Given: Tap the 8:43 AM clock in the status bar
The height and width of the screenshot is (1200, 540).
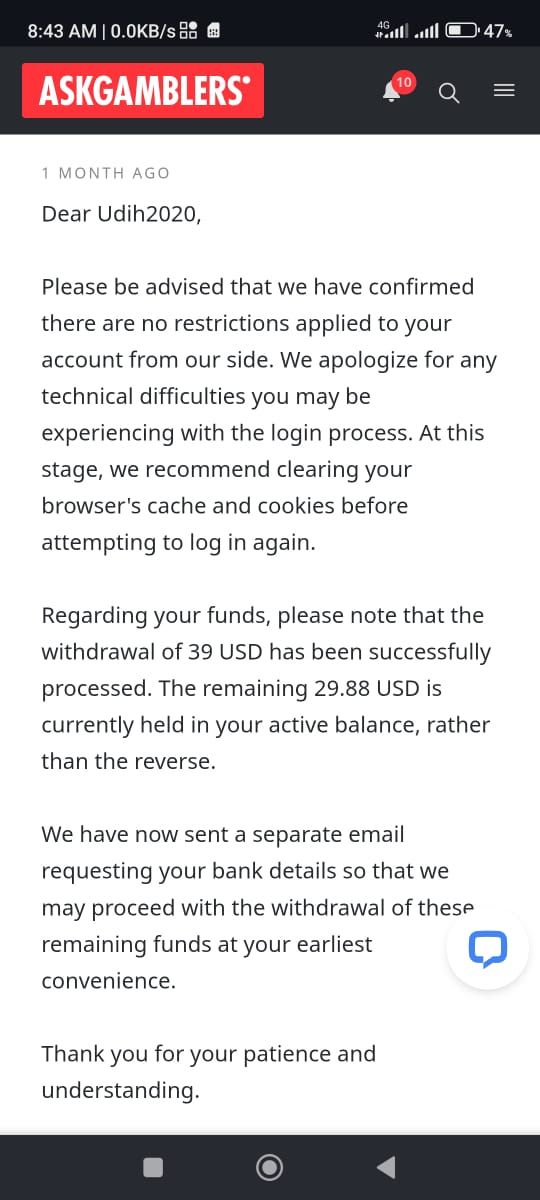Looking at the screenshot, I should point(61,31).
